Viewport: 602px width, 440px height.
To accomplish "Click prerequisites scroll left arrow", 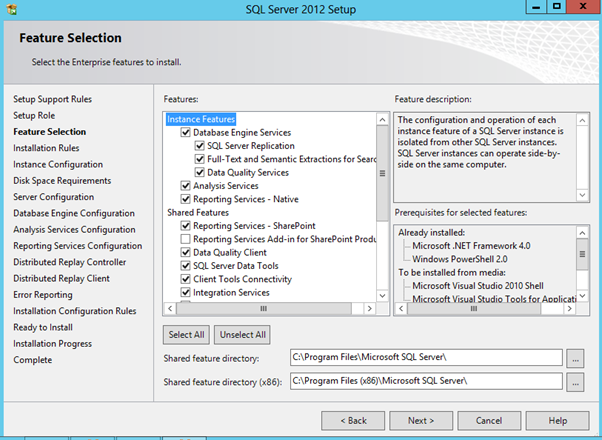I will point(401,308).
